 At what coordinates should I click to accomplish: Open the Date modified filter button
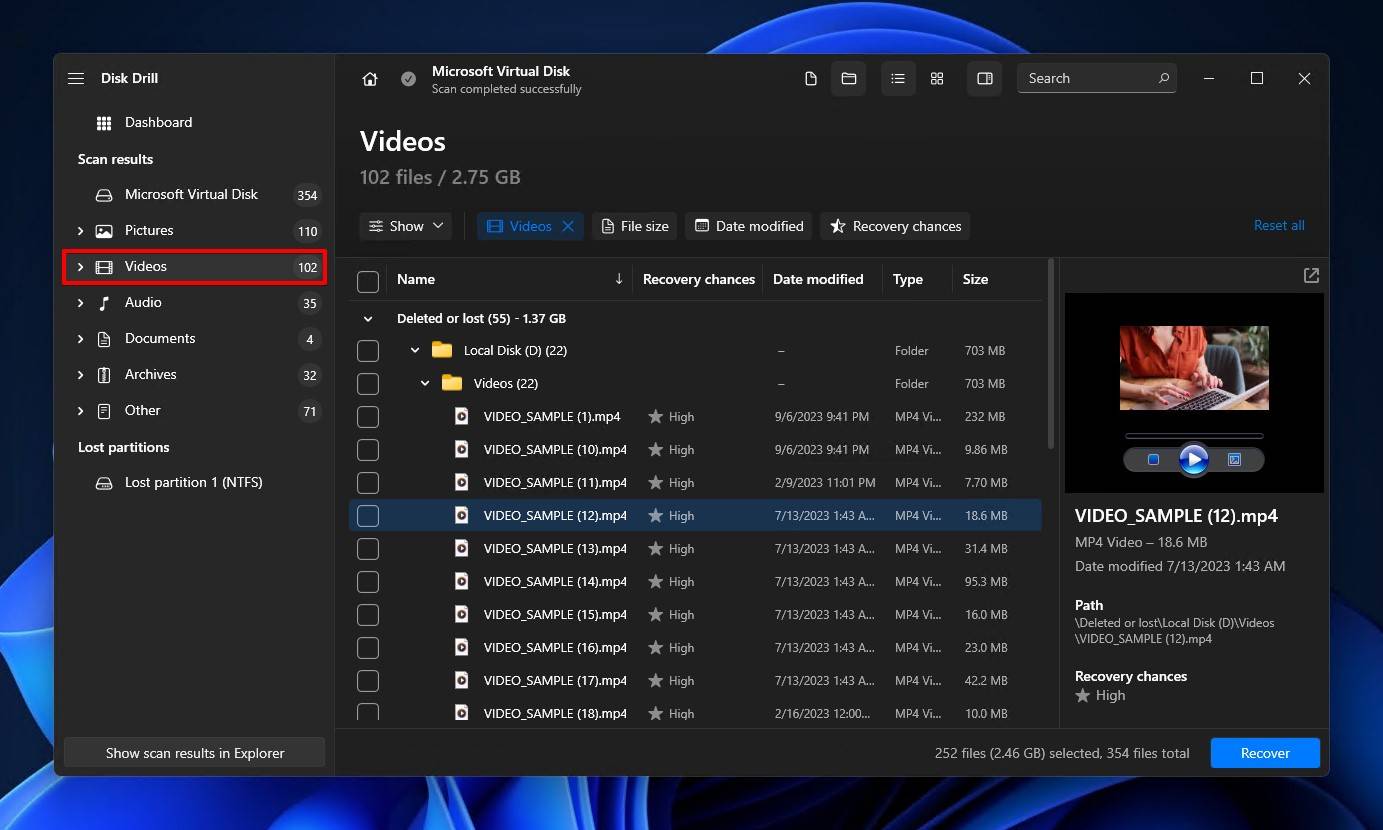click(x=749, y=226)
